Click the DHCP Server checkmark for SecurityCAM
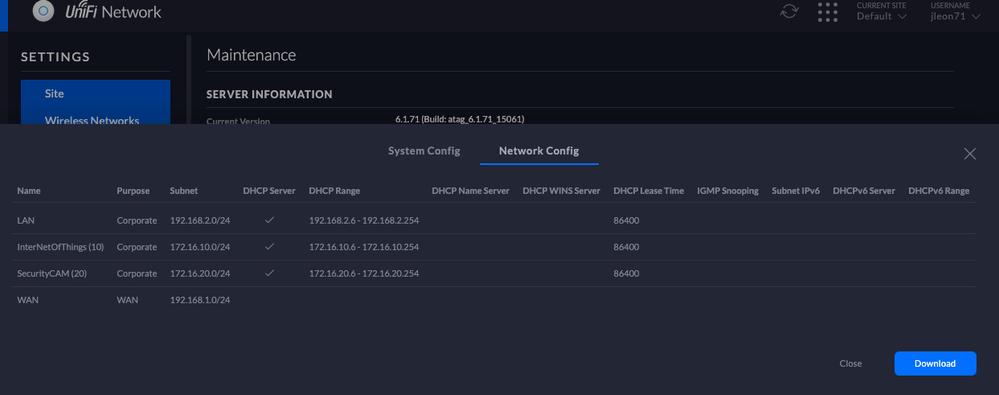The height and width of the screenshot is (395, 999). pos(270,273)
